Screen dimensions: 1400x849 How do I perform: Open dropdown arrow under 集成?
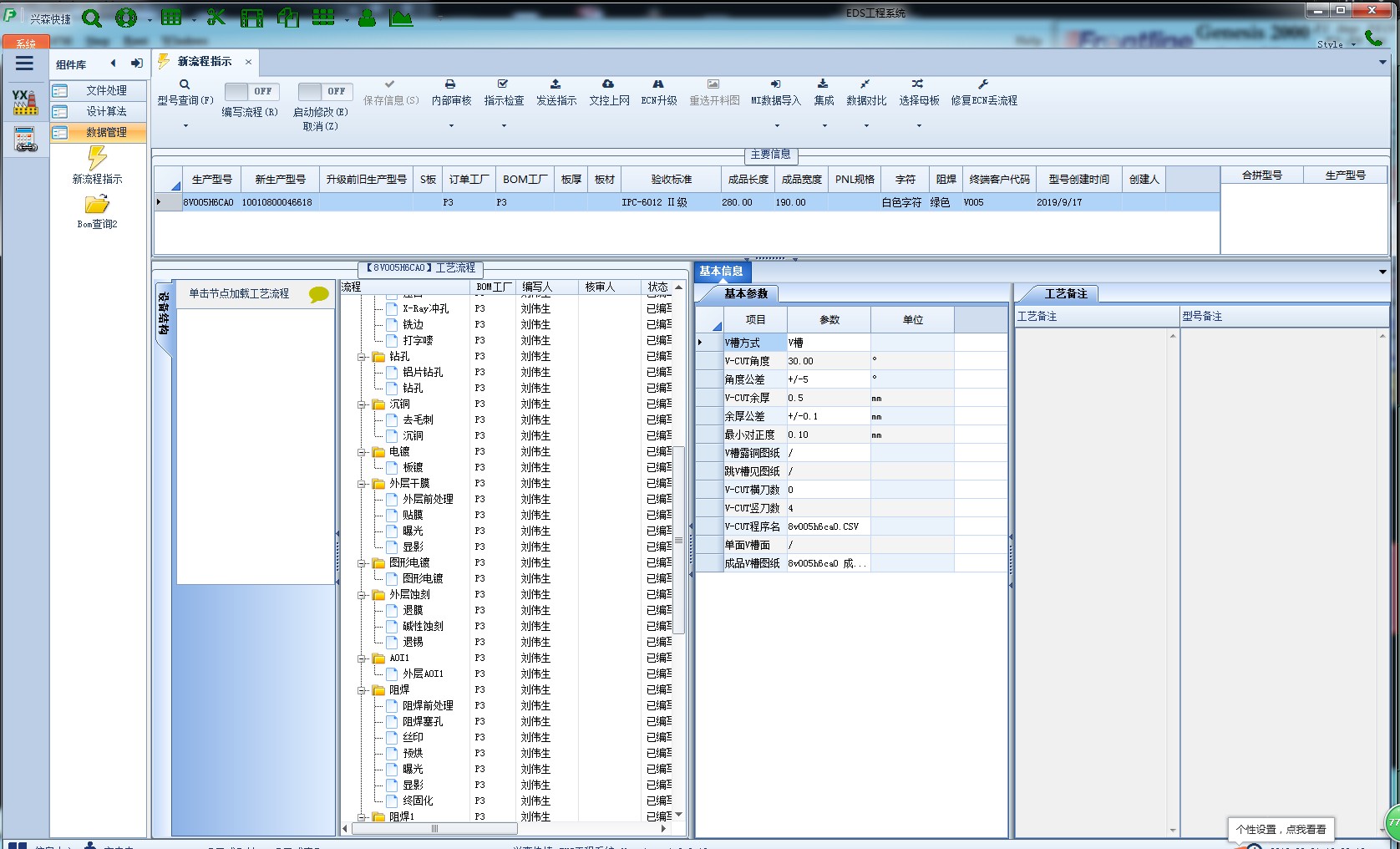824,126
